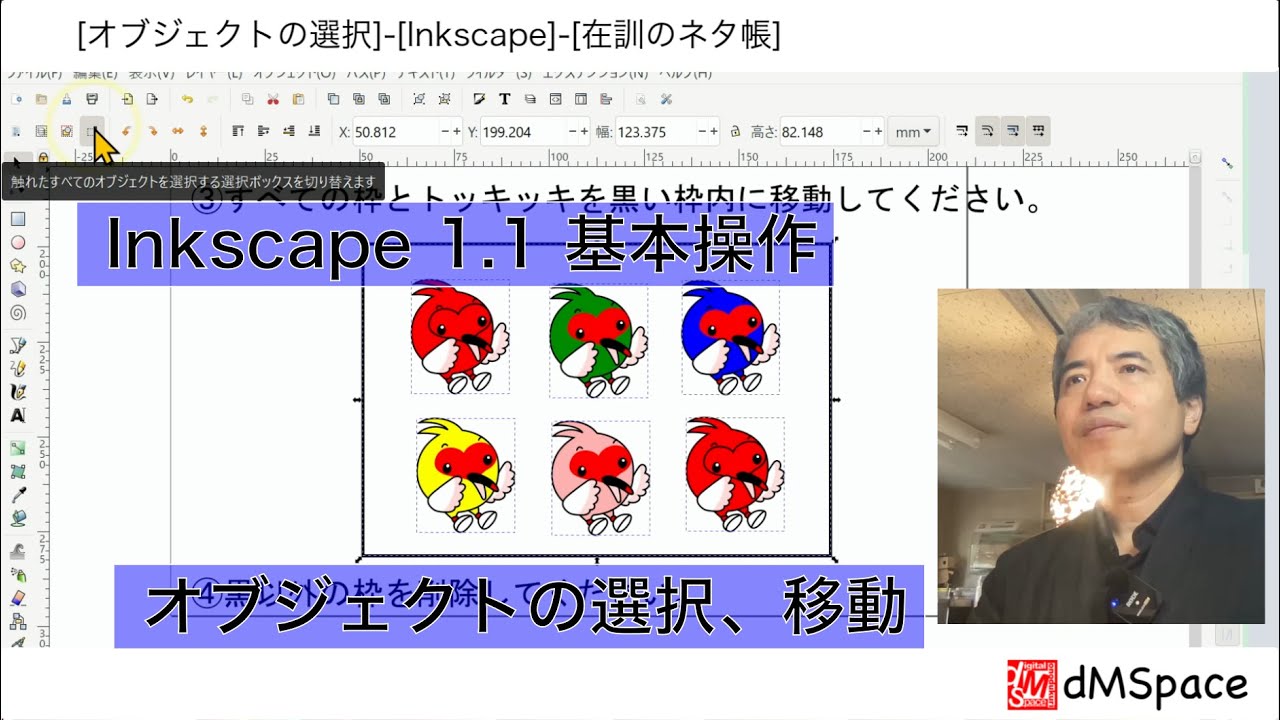
Task: Flip the selection horizontally
Action: pyautogui.click(x=178, y=131)
